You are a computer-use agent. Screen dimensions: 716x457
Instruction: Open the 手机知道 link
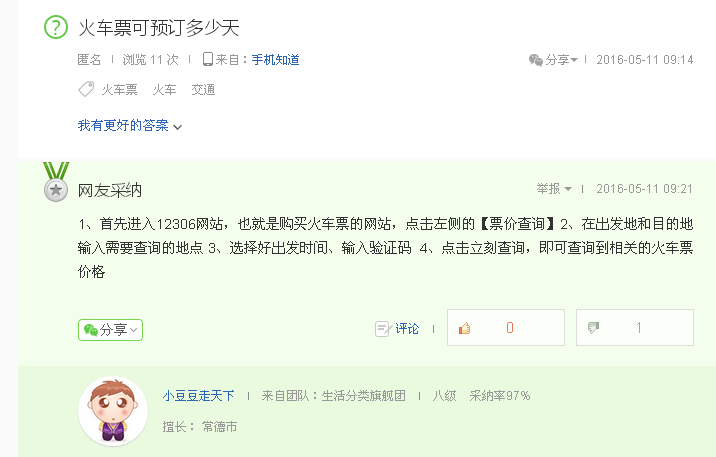click(275, 60)
